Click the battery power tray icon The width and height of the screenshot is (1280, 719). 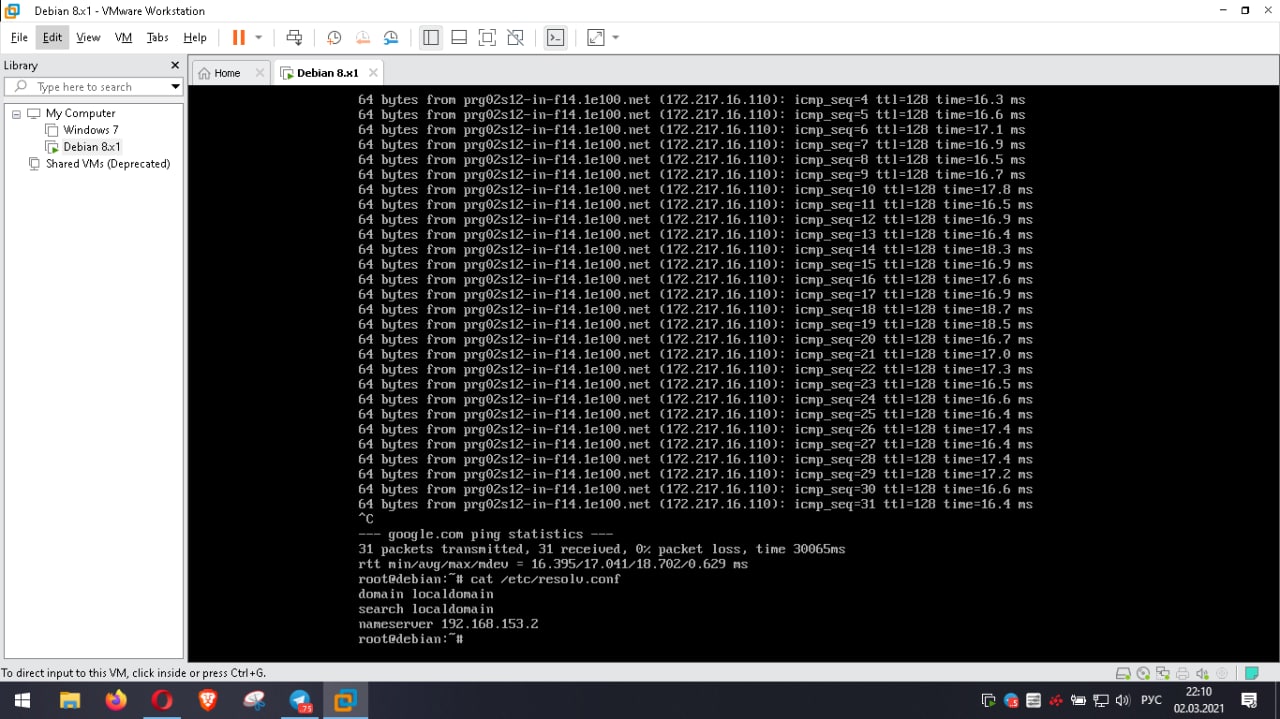tap(1078, 700)
